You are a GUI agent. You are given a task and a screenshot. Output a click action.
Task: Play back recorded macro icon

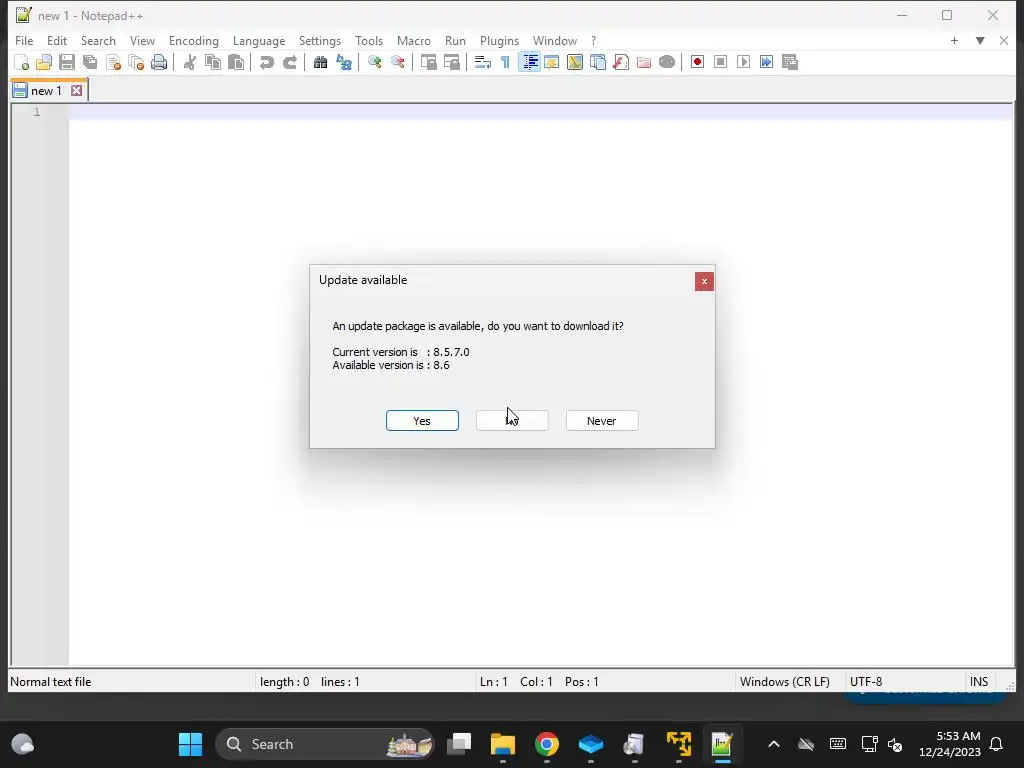pyautogui.click(x=743, y=62)
